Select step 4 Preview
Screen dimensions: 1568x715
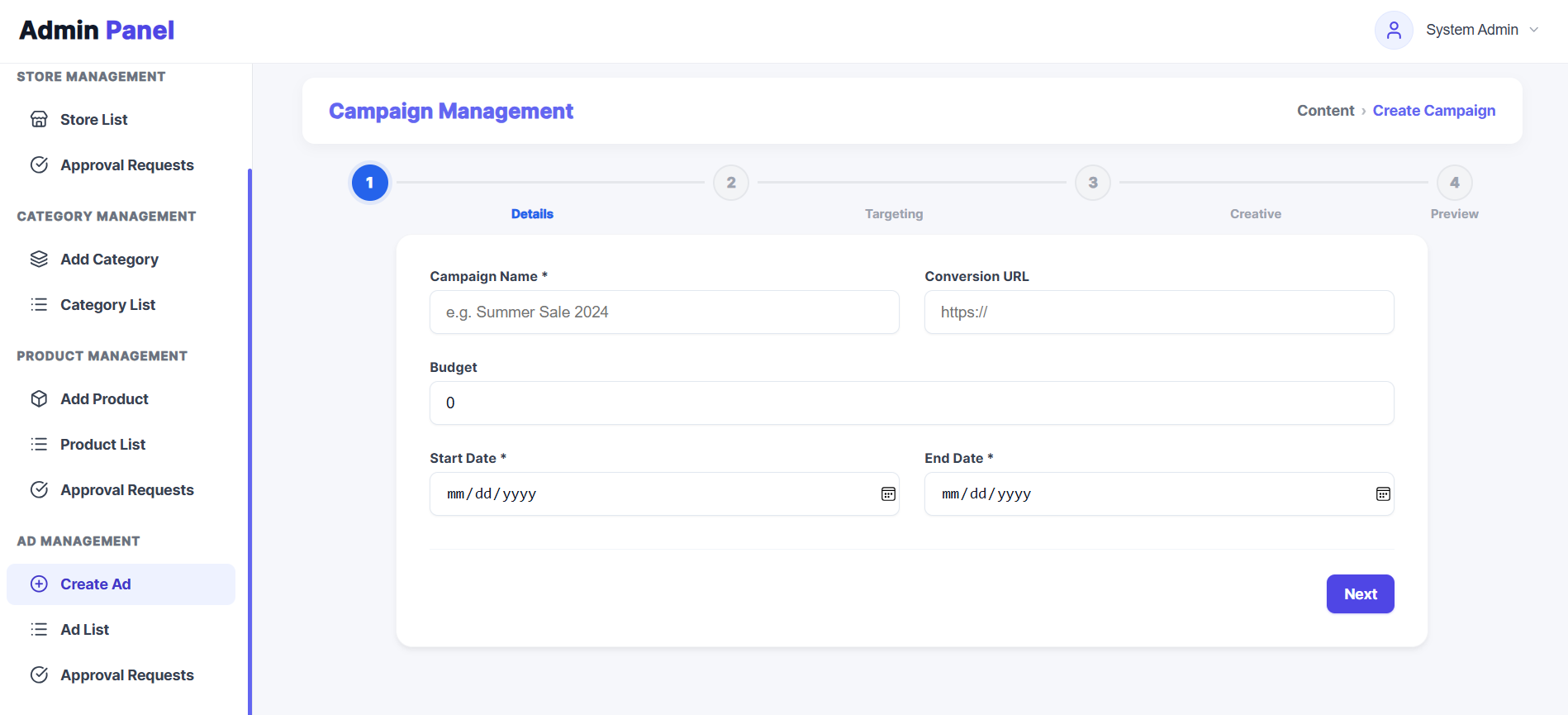pos(1454,183)
